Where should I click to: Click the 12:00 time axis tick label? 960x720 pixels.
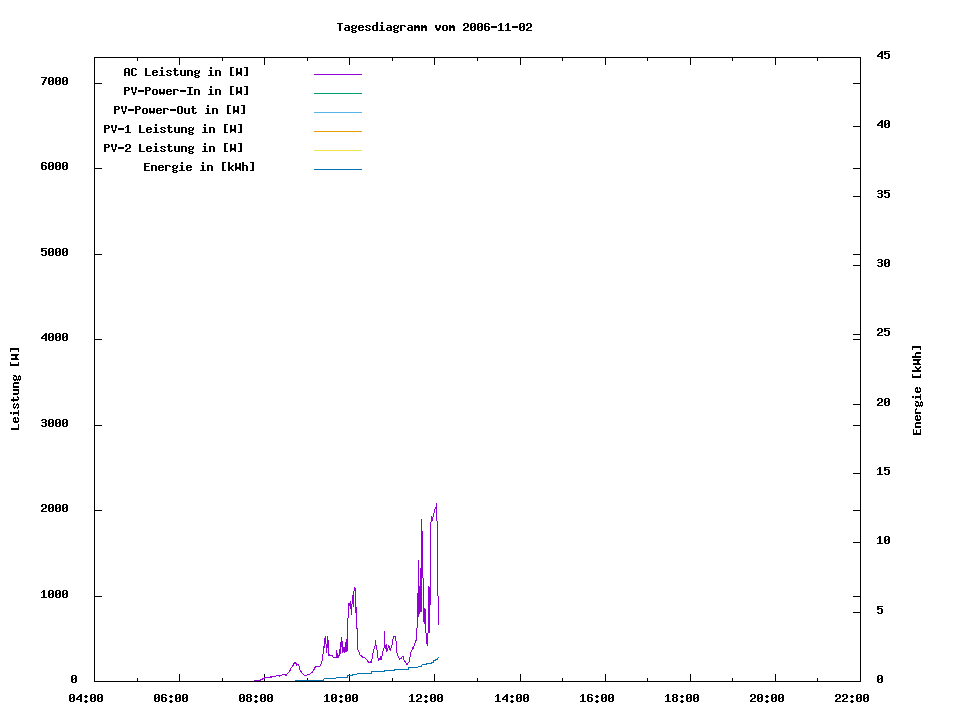(x=426, y=698)
